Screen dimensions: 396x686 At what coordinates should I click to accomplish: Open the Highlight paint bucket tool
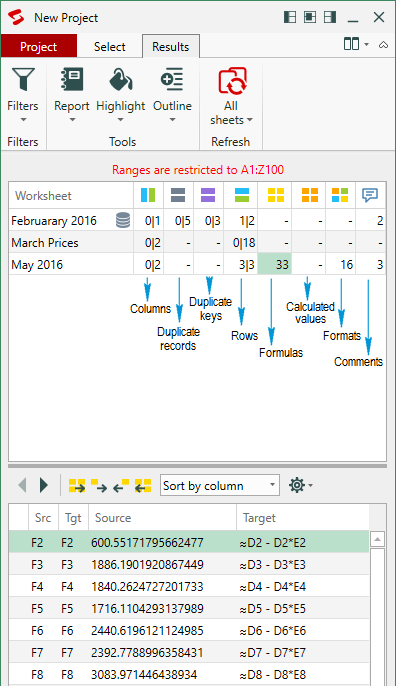tap(121, 94)
